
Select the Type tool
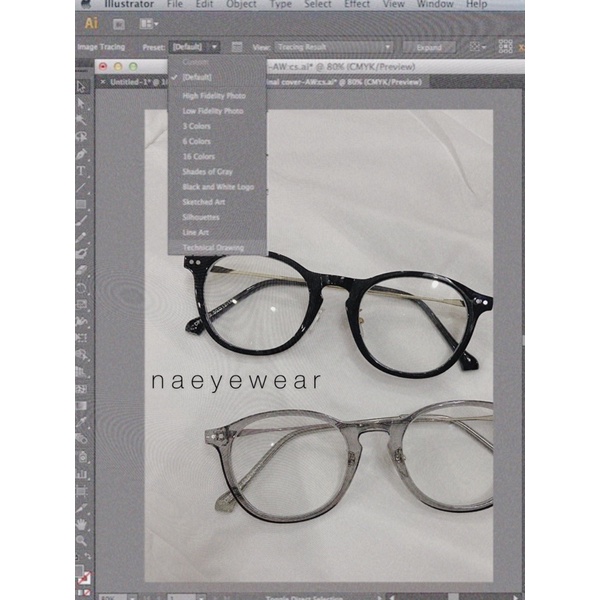click(x=82, y=171)
